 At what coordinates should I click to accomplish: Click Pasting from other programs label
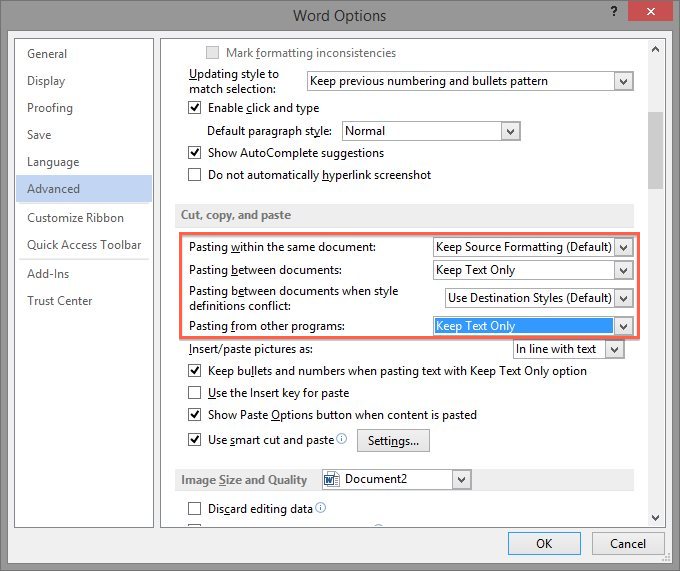click(267, 326)
